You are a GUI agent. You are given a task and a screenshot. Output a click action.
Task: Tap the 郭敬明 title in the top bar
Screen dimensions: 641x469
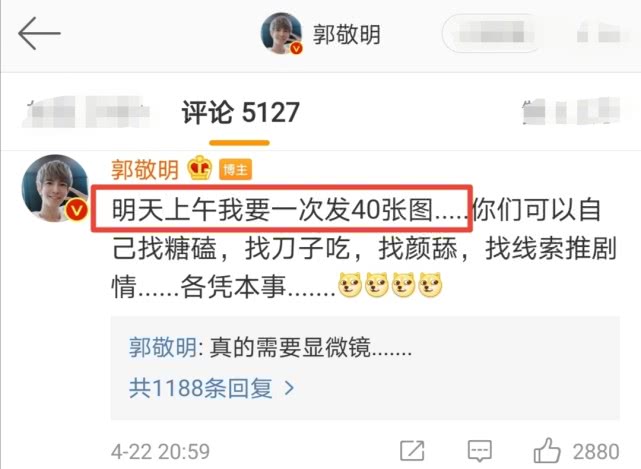coord(347,34)
